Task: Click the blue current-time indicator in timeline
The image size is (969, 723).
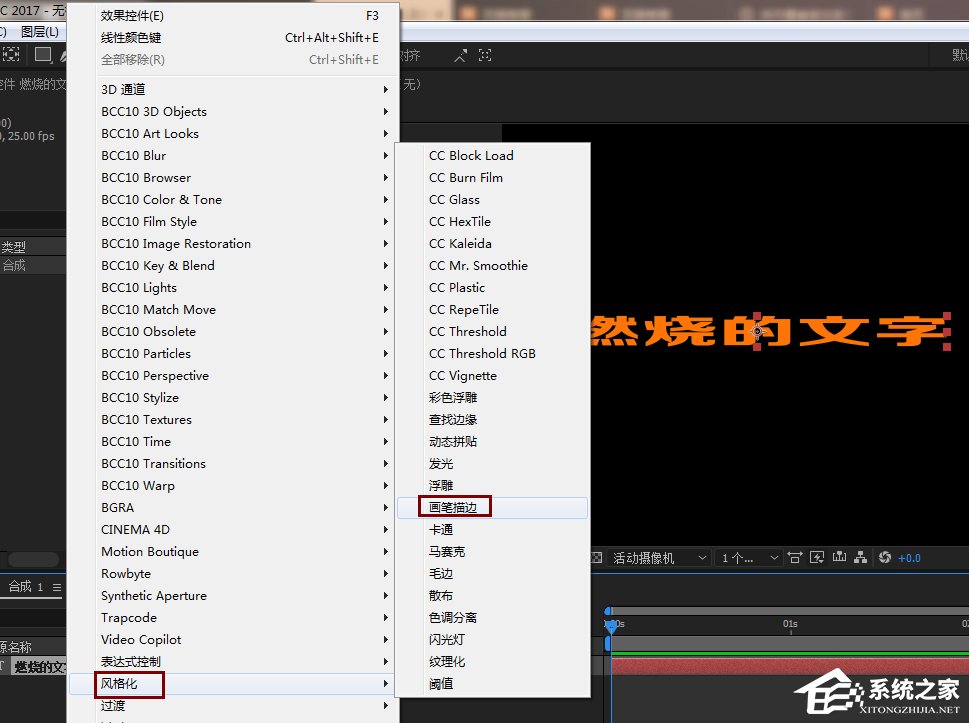Action: pyautogui.click(x=611, y=627)
